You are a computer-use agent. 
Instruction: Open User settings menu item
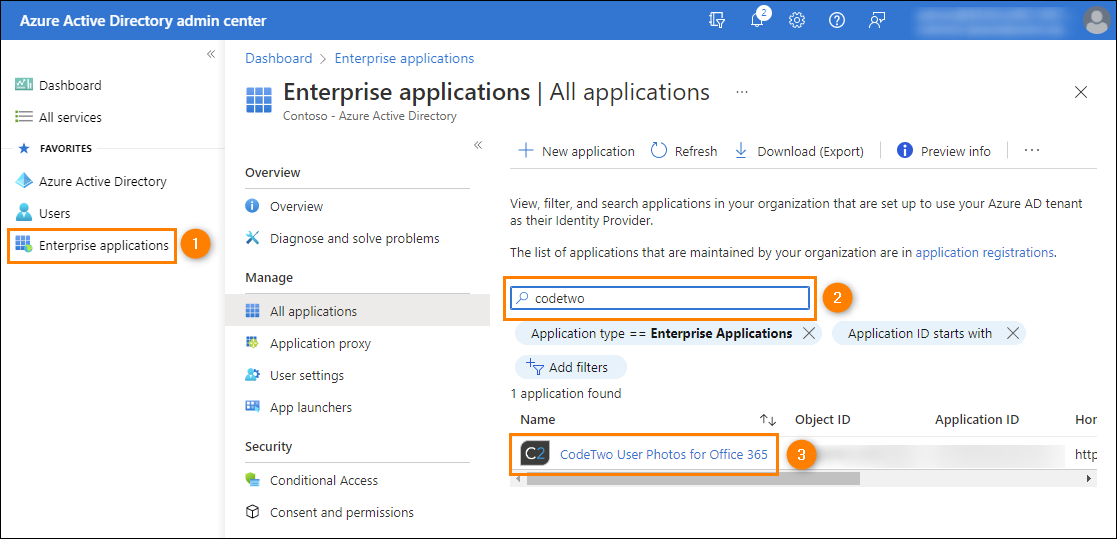pos(307,375)
